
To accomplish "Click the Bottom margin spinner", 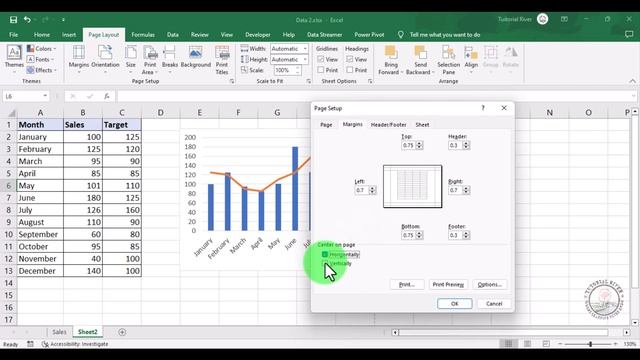I will click(x=420, y=235).
